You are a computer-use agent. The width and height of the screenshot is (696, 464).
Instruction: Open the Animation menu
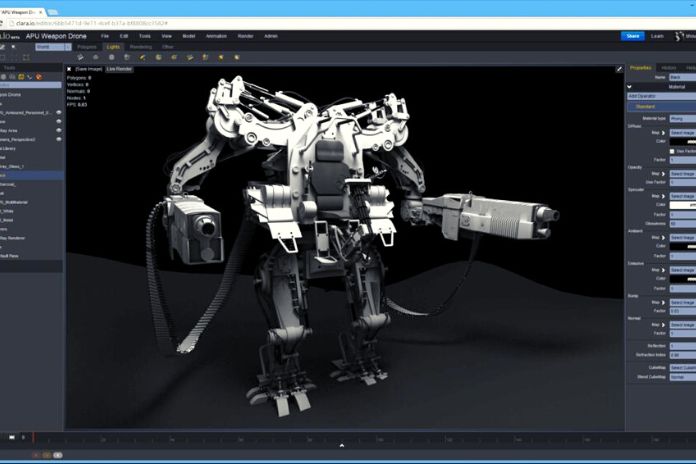click(216, 36)
